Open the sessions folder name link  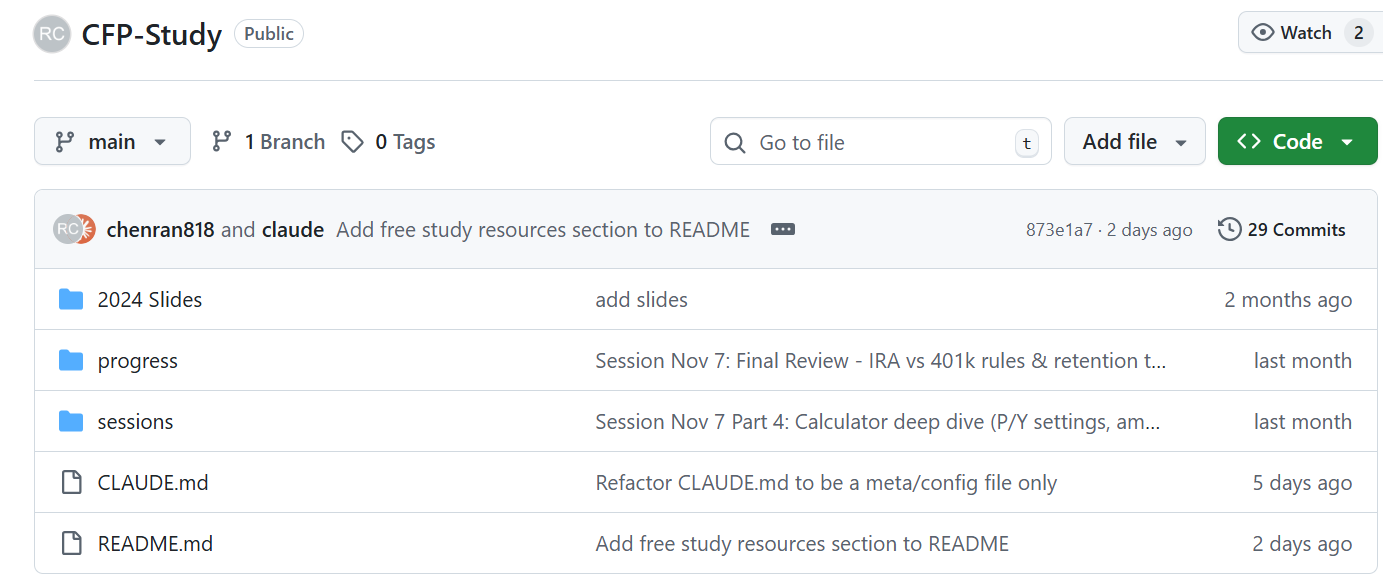pyautogui.click(x=135, y=422)
